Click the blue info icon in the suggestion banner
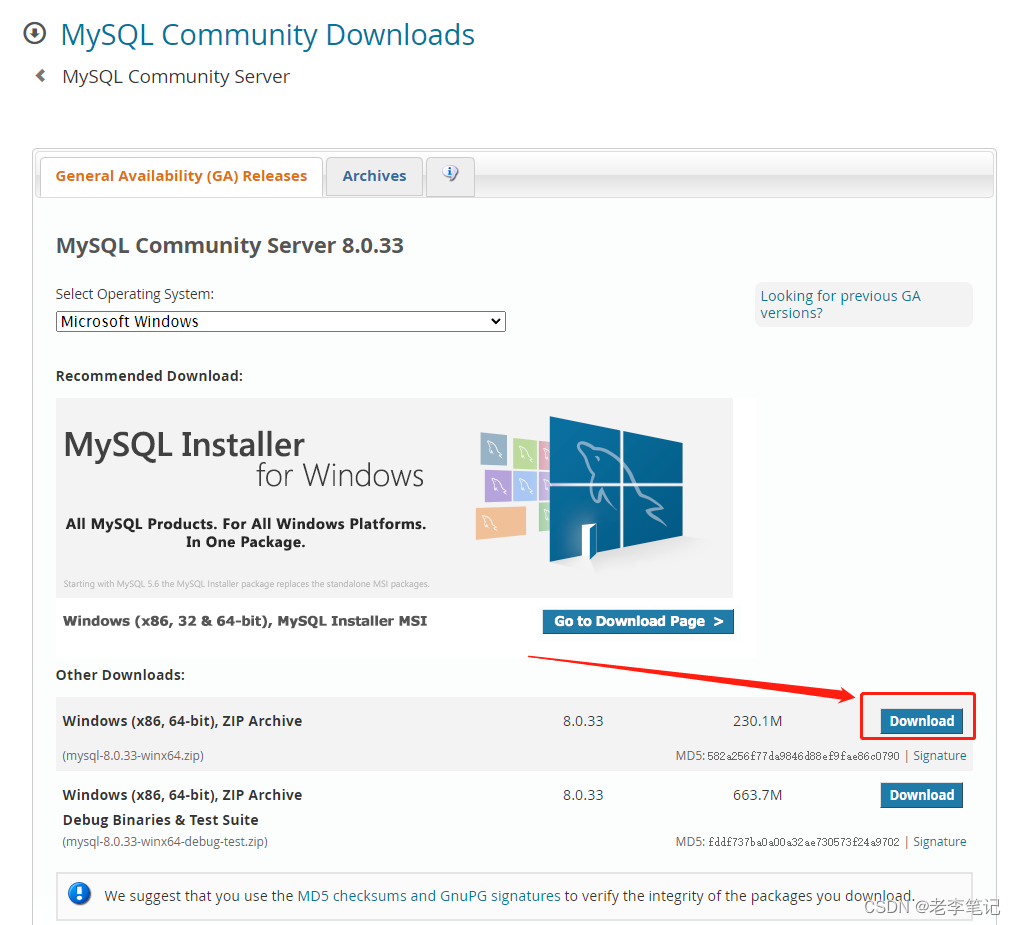This screenshot has height=925, width=1016. pos(79,894)
